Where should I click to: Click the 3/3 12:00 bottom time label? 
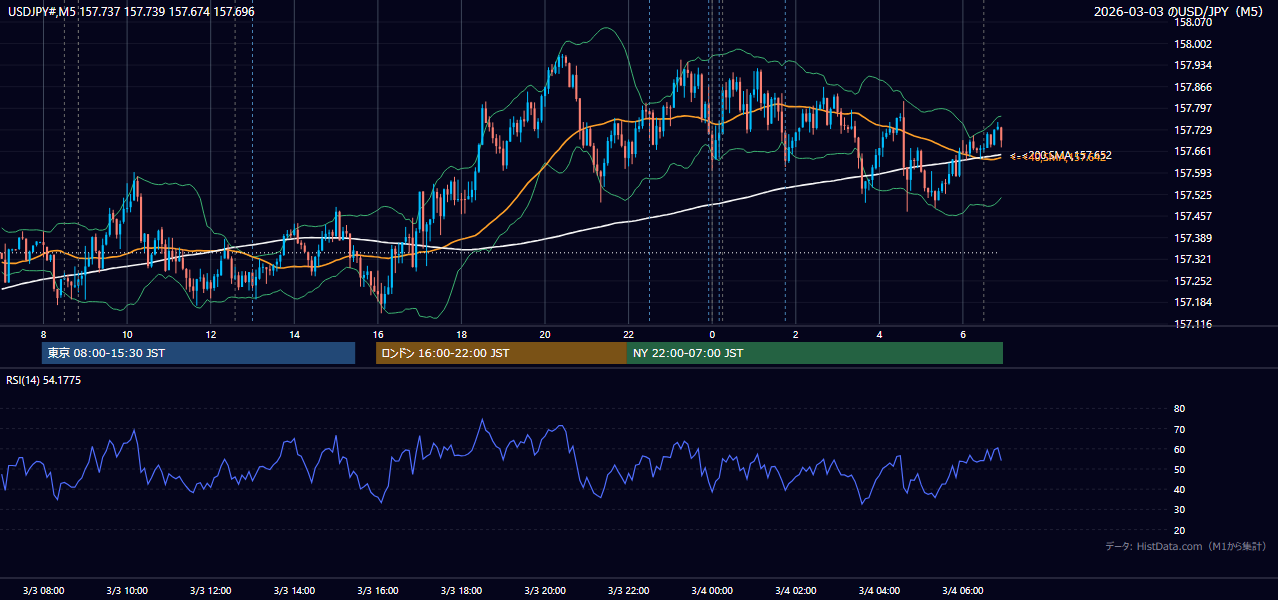[211, 590]
